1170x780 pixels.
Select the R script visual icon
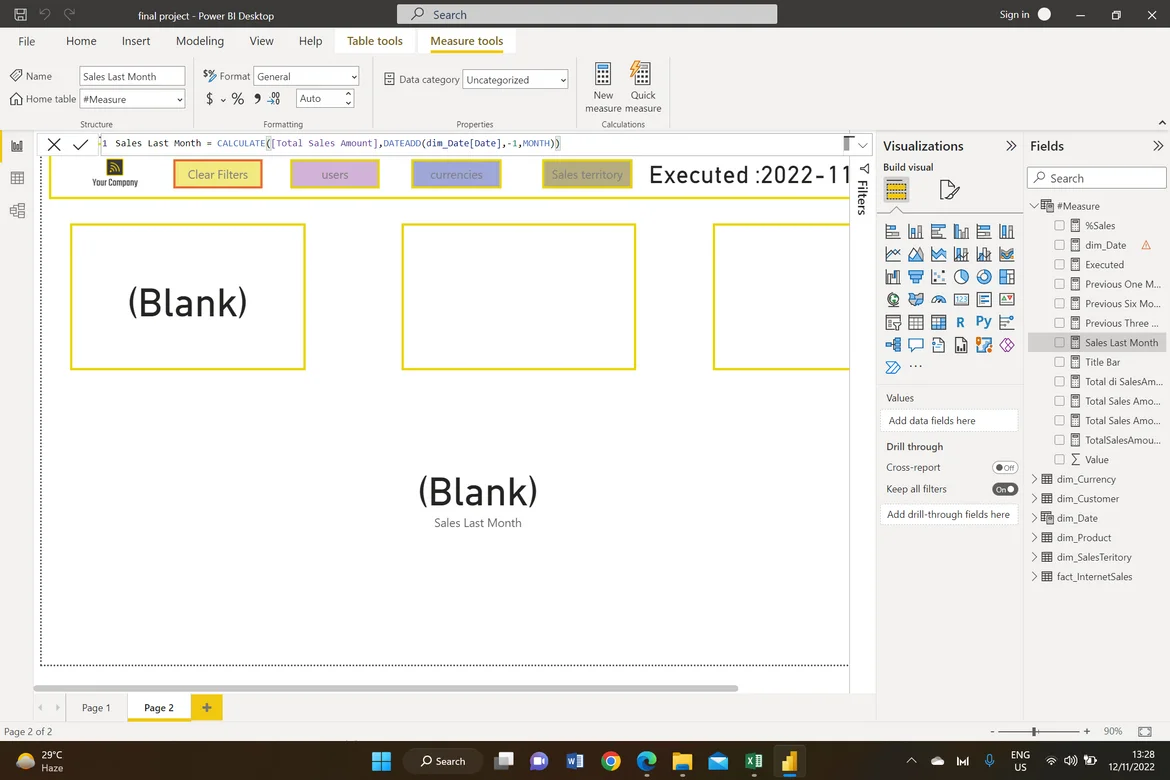click(x=960, y=322)
